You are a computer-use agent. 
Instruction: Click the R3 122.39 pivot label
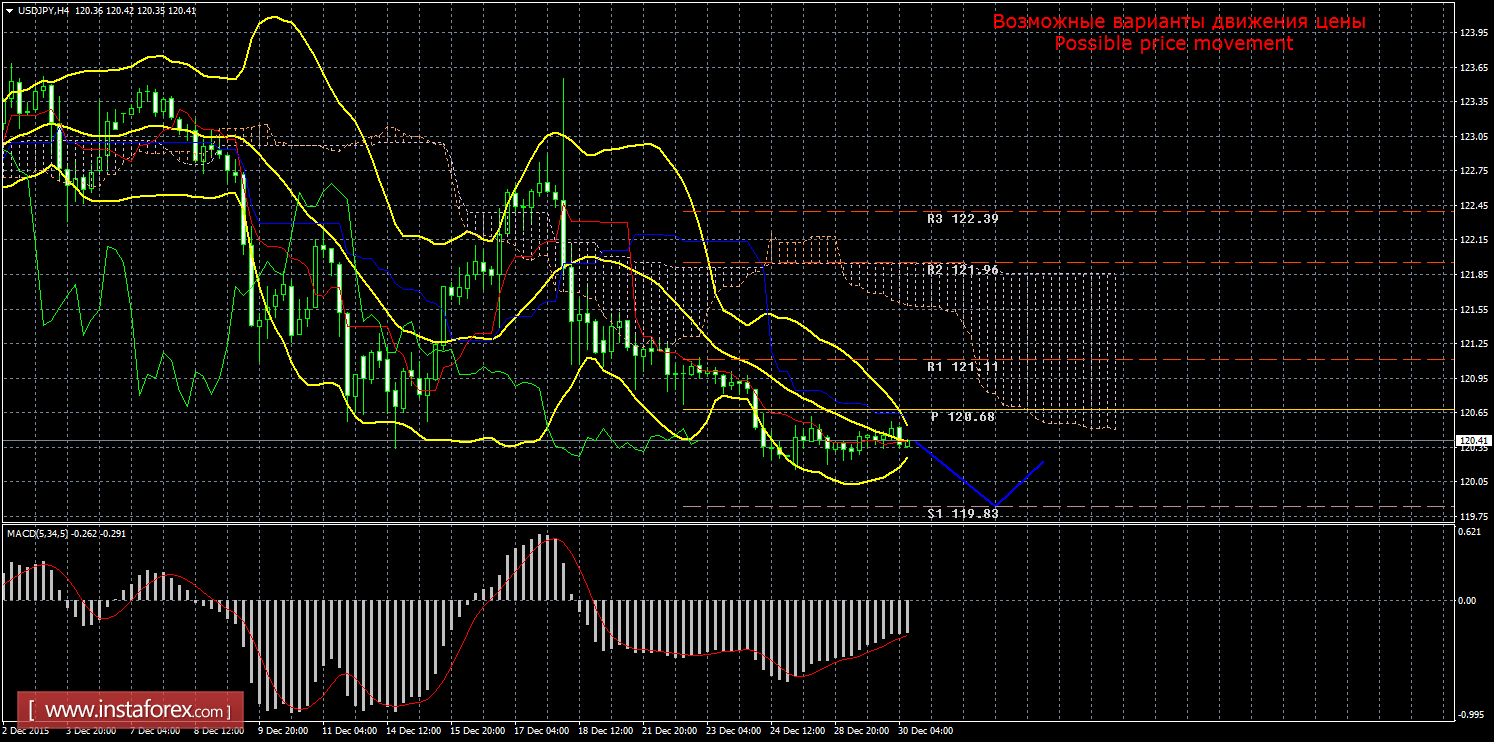[x=962, y=218]
